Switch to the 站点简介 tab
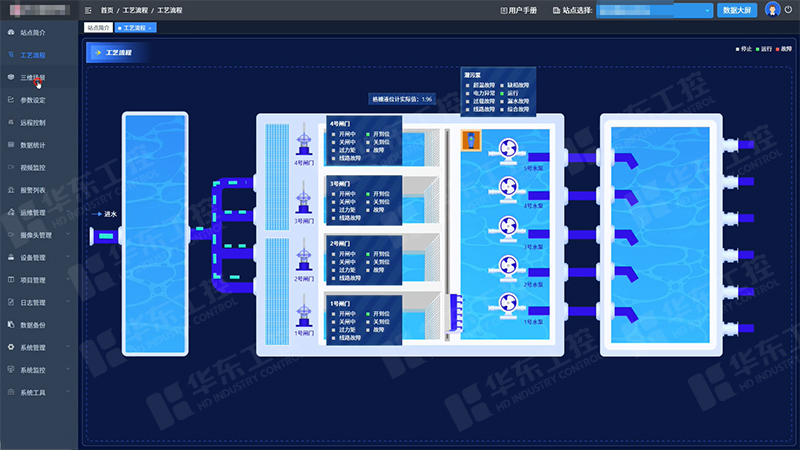This screenshot has height=450, width=800. click(98, 28)
